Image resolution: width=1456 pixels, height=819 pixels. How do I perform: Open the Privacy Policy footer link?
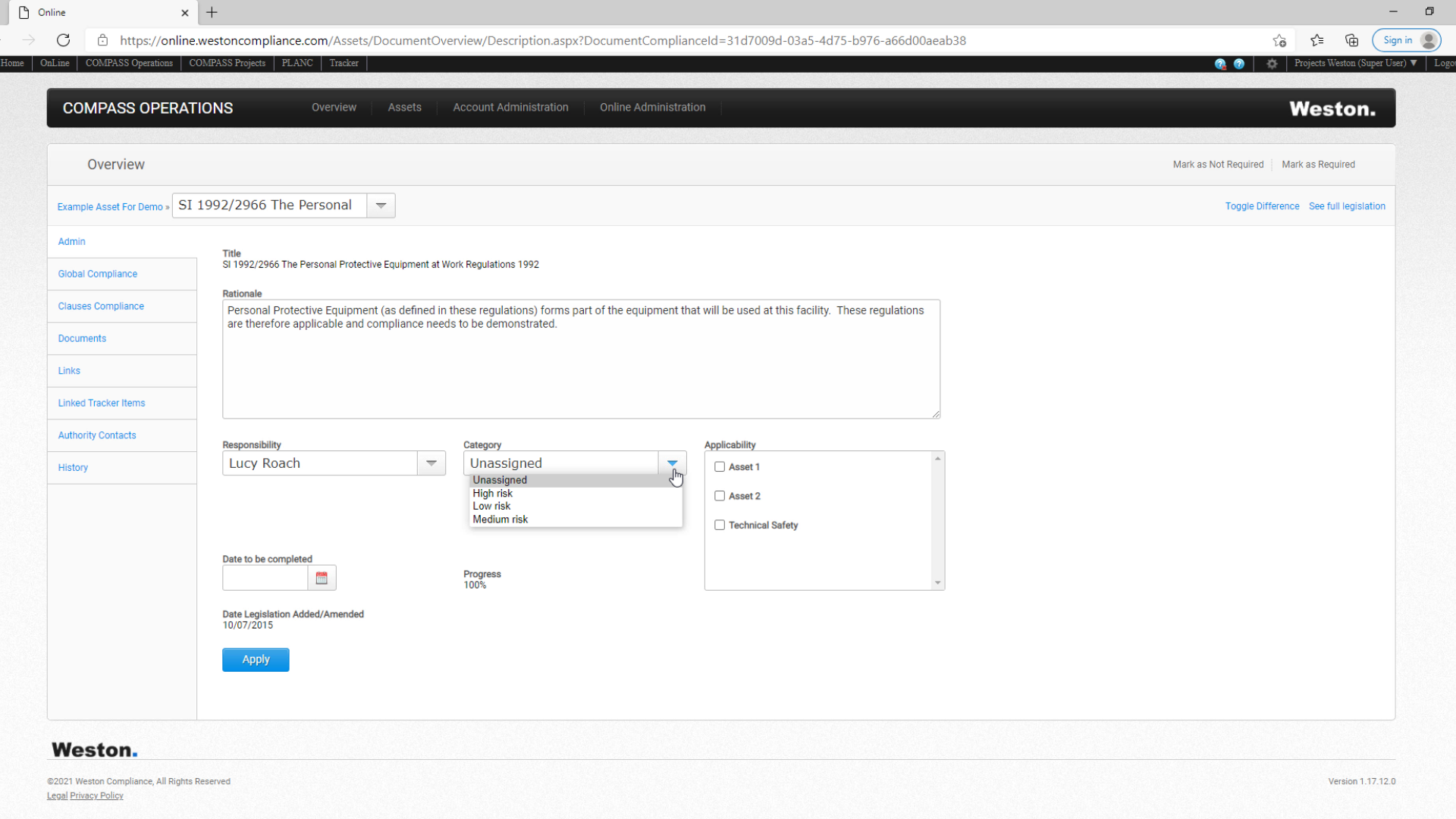tap(96, 795)
